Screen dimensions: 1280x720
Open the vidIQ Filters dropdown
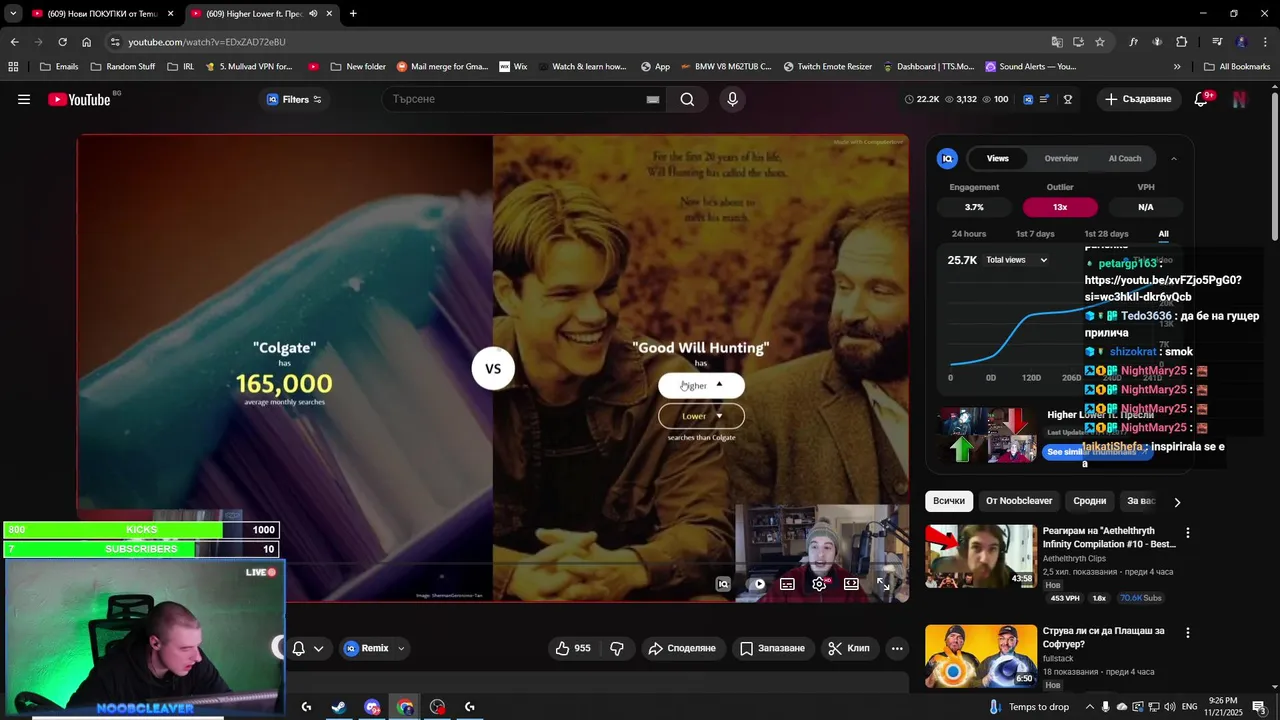[x=294, y=99]
